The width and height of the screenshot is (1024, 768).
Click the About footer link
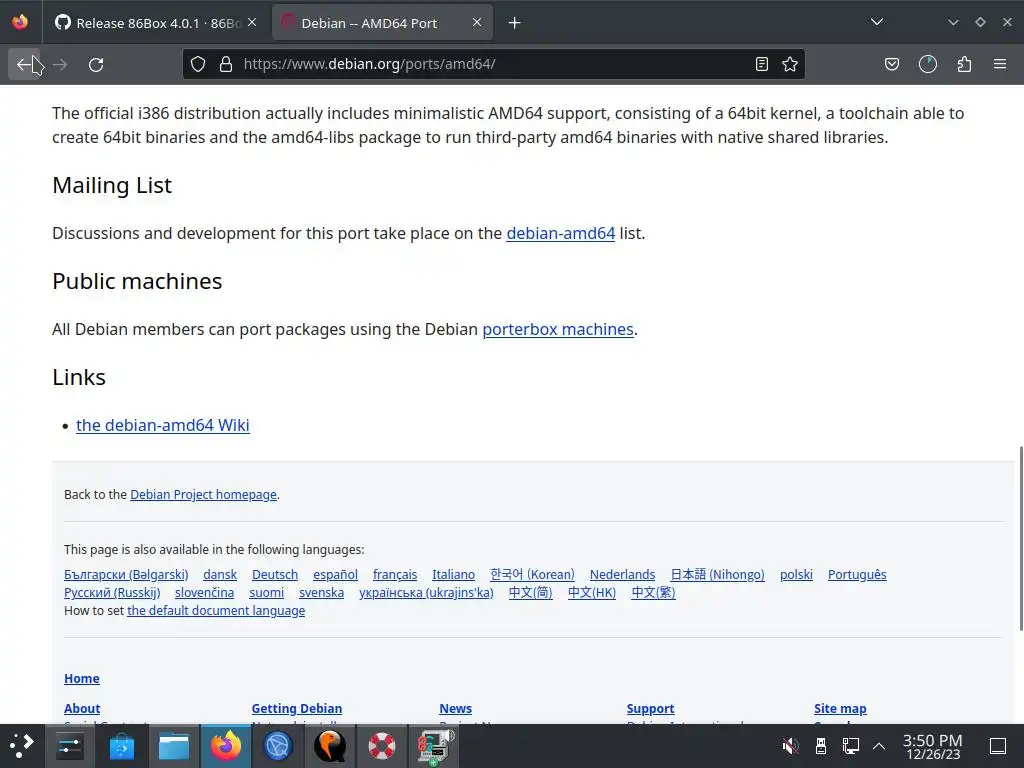tap(82, 709)
